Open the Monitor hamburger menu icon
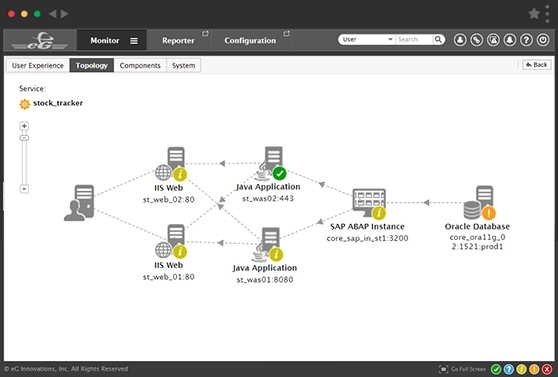The height and width of the screenshot is (377, 558). pyautogui.click(x=134, y=41)
